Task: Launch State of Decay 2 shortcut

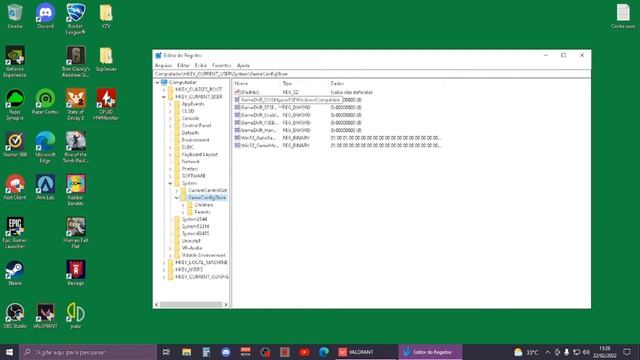Action: pyautogui.click(x=76, y=104)
